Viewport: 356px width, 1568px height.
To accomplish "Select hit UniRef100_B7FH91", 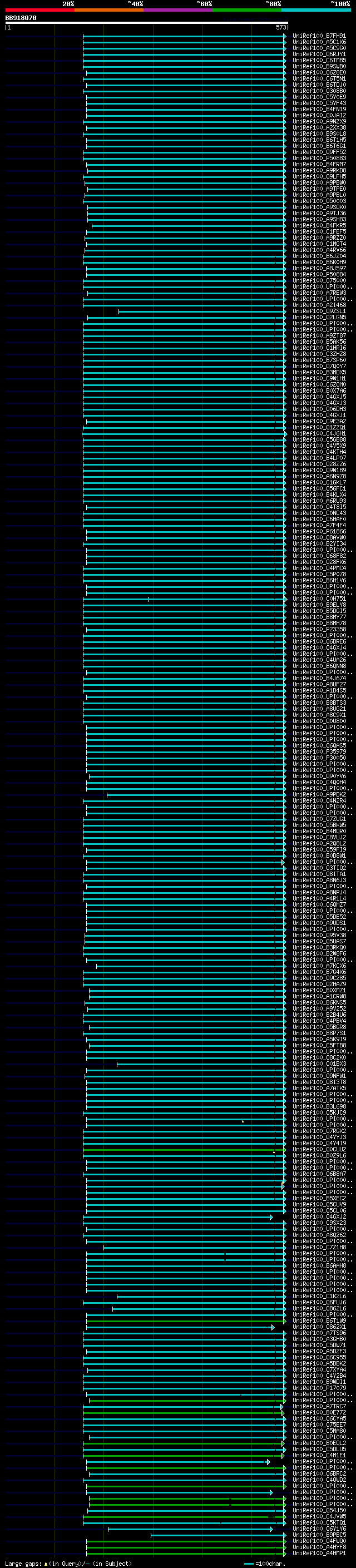I will click(319, 36).
